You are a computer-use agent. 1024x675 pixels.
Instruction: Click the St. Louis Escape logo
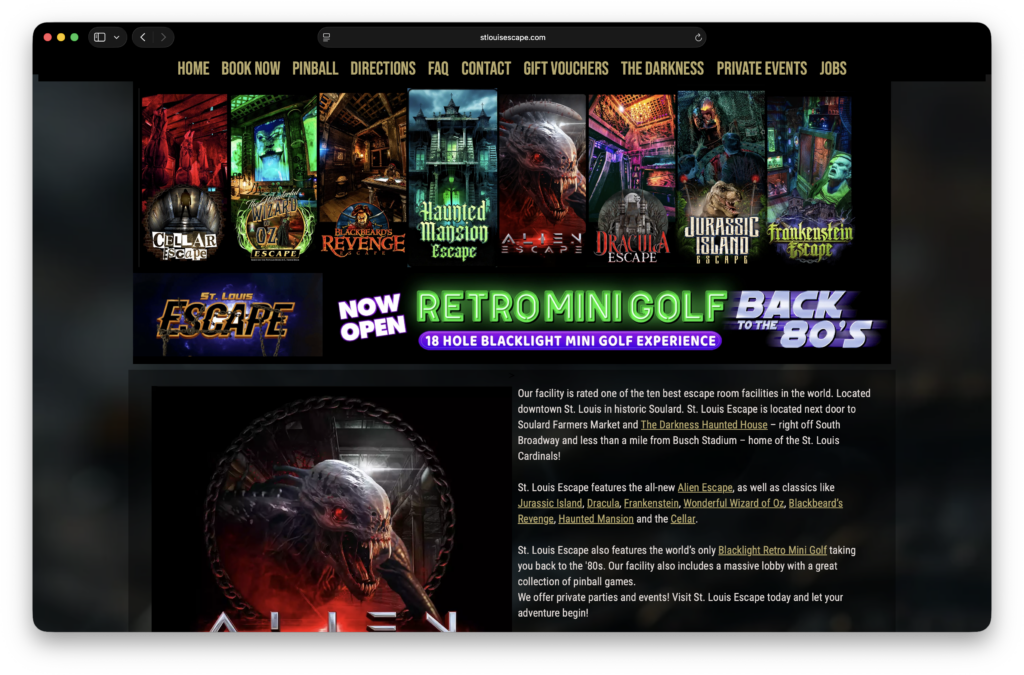(x=228, y=317)
